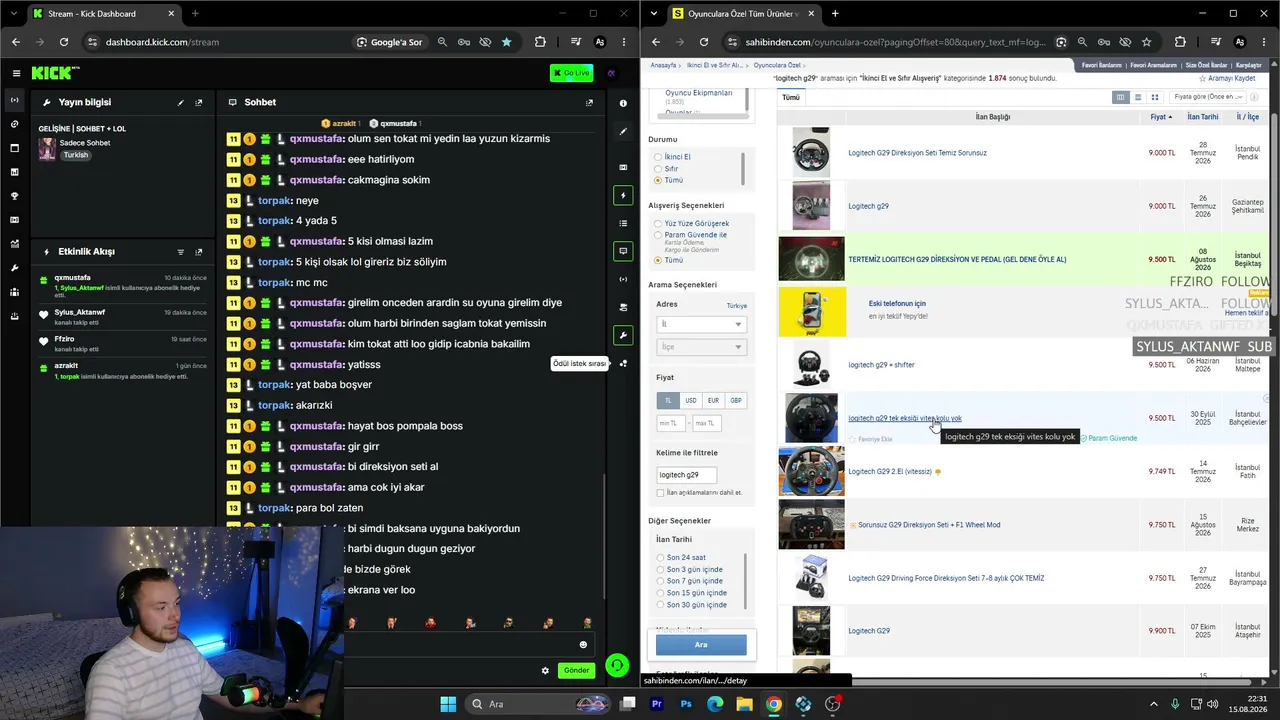Select the Sıfır condition radio
The width and height of the screenshot is (1280, 720).
click(658, 169)
